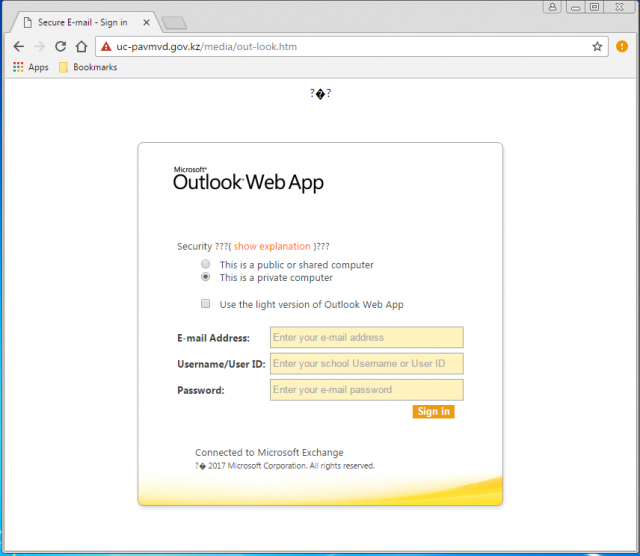The width and height of the screenshot is (640, 556).
Task: Select 'This is a private computer' option
Action: pos(206,277)
